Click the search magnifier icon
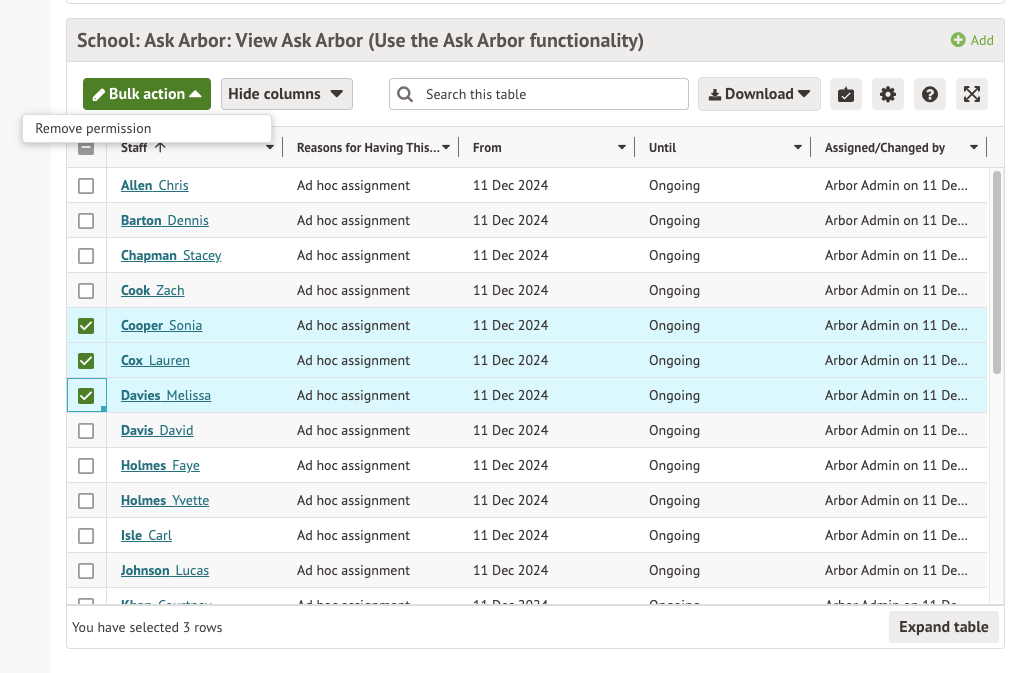This screenshot has width=1014, height=673. pos(404,93)
